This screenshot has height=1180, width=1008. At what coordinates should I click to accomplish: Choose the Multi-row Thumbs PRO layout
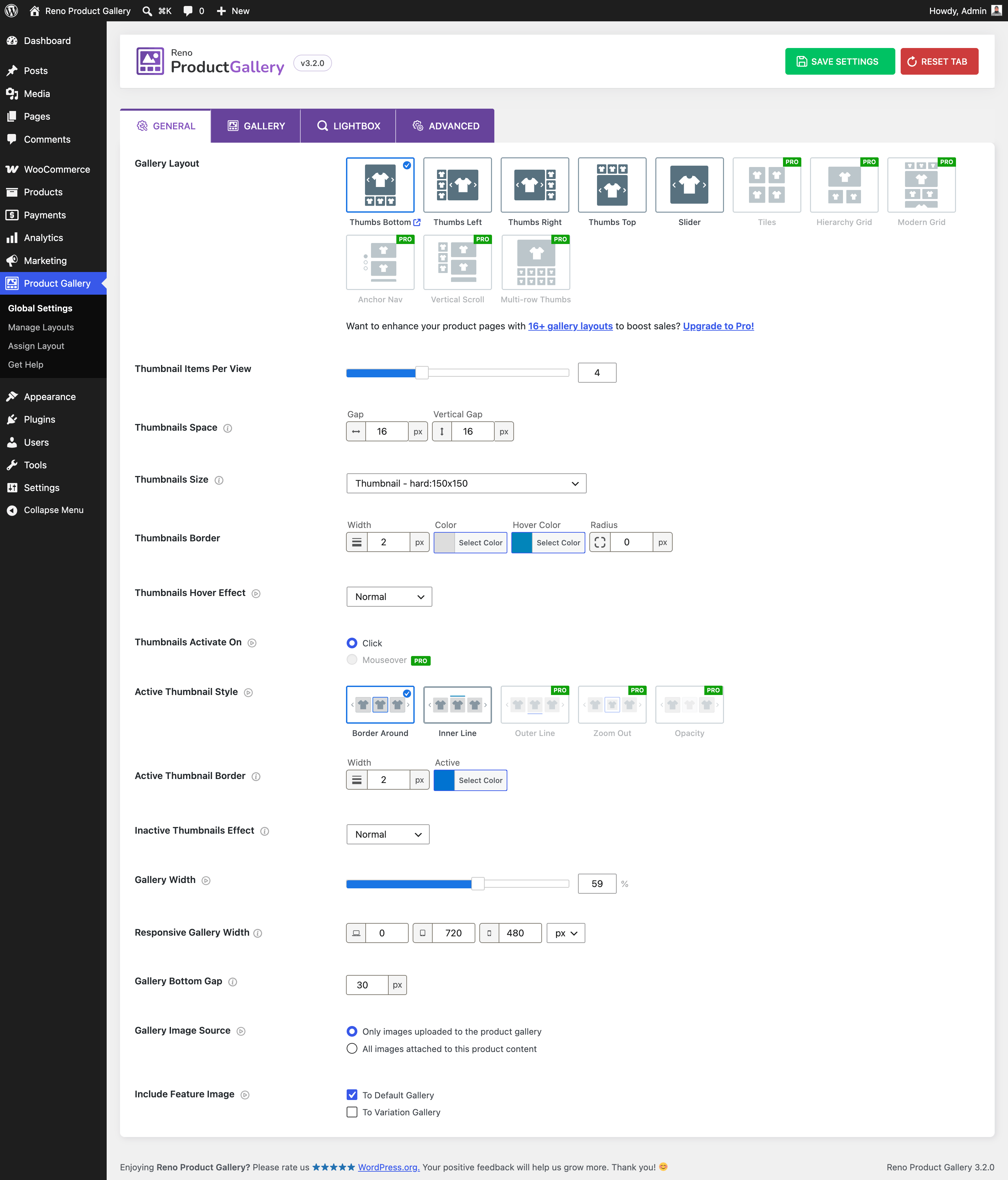535,262
